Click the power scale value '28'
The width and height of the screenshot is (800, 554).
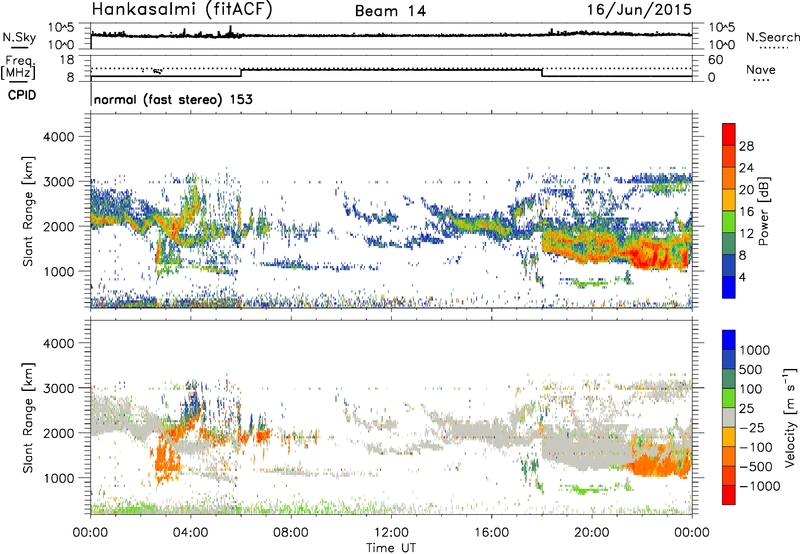tap(746, 146)
